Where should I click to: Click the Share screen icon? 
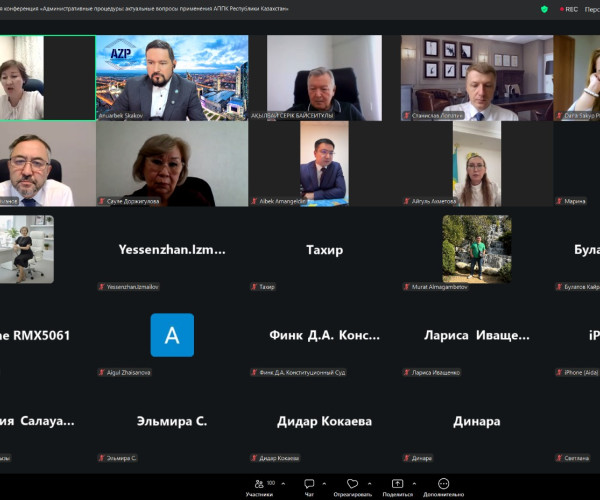(x=398, y=484)
